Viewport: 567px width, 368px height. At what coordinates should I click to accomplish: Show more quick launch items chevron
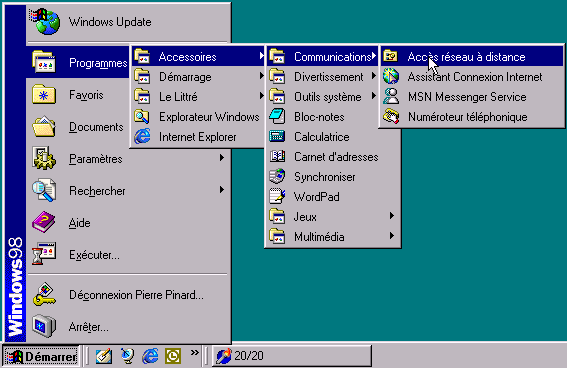click(195, 352)
